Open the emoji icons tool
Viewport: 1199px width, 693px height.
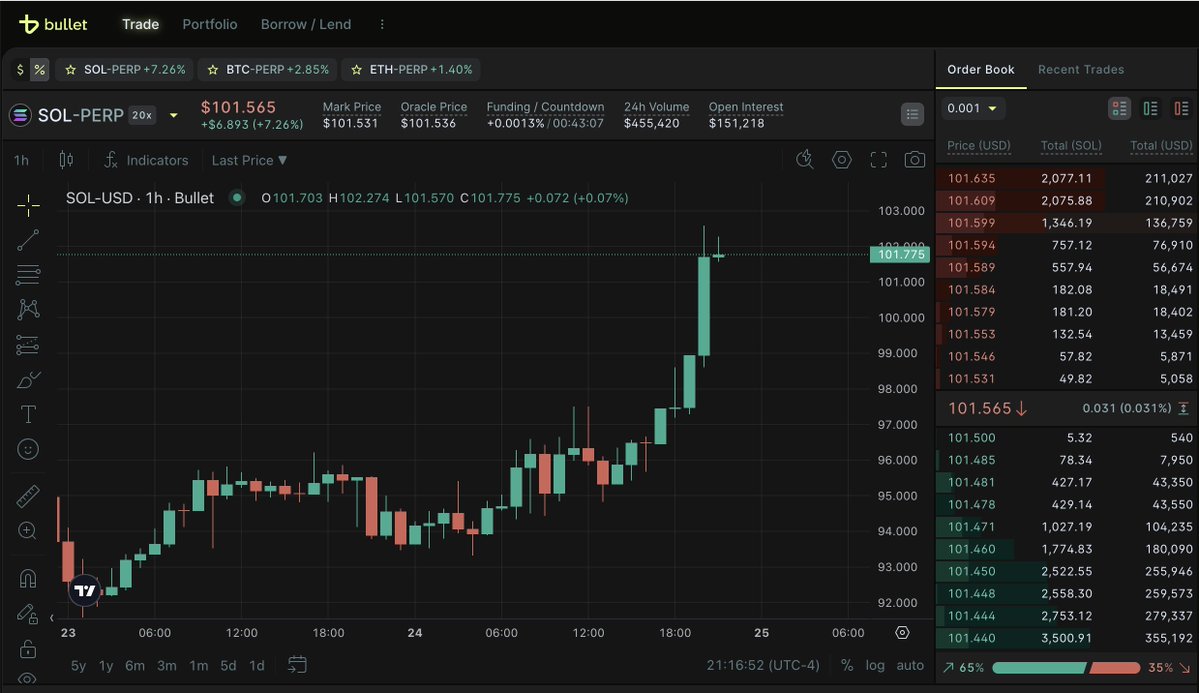pyautogui.click(x=28, y=449)
